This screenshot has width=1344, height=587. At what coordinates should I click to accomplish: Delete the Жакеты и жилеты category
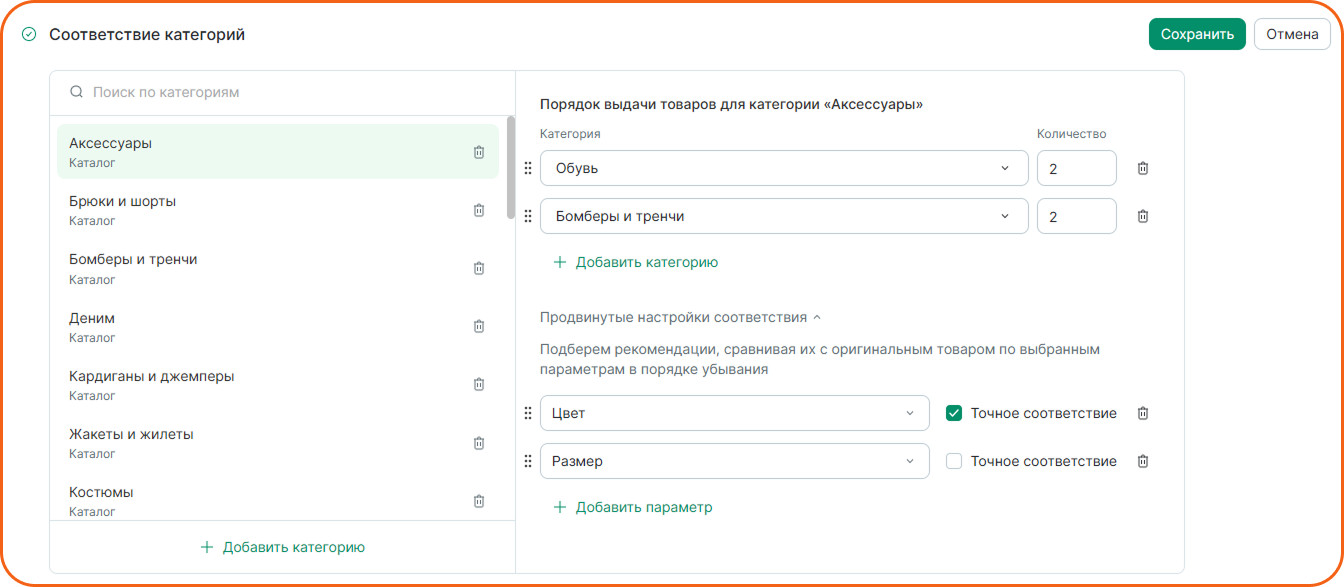tap(478, 443)
